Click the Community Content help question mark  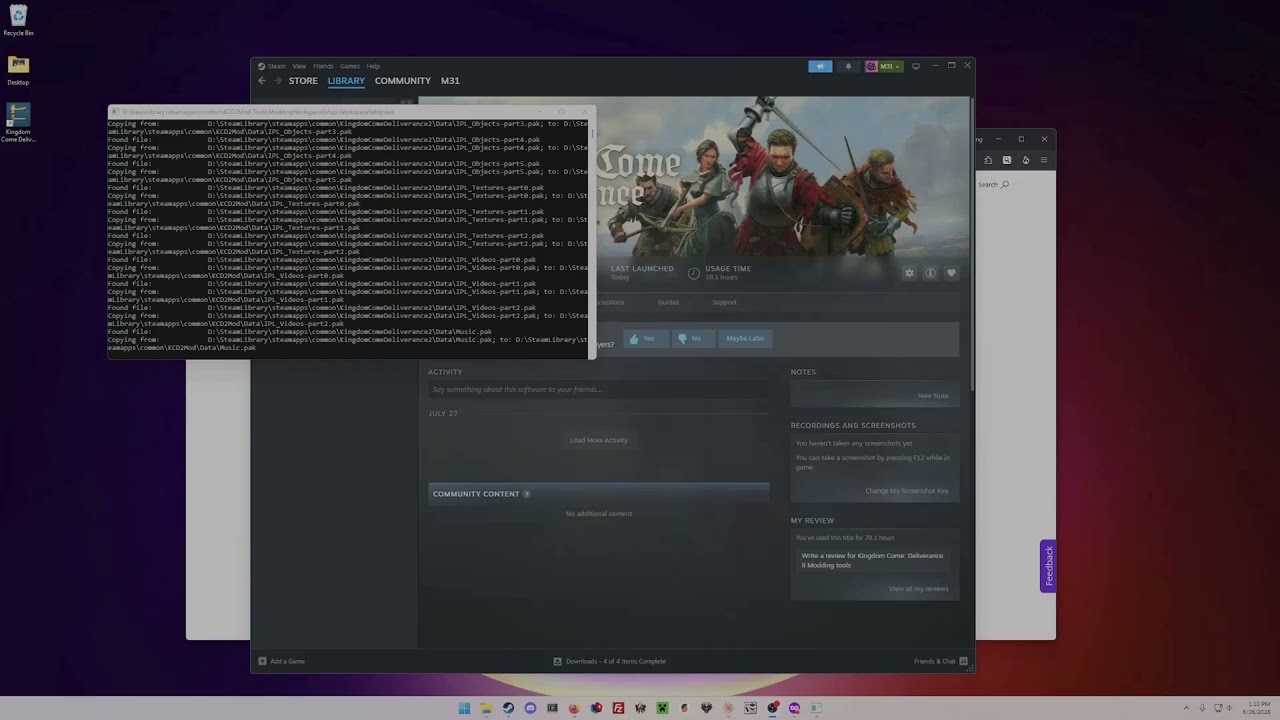526,494
